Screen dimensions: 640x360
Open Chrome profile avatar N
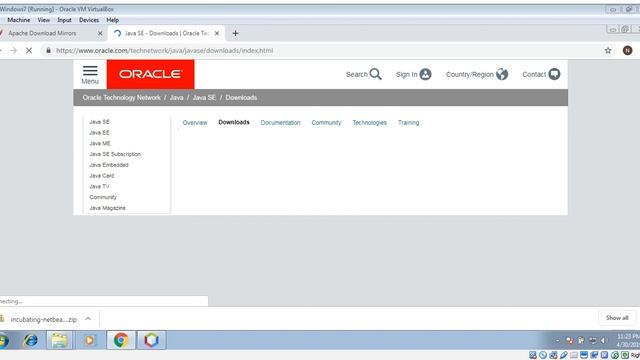click(627, 51)
